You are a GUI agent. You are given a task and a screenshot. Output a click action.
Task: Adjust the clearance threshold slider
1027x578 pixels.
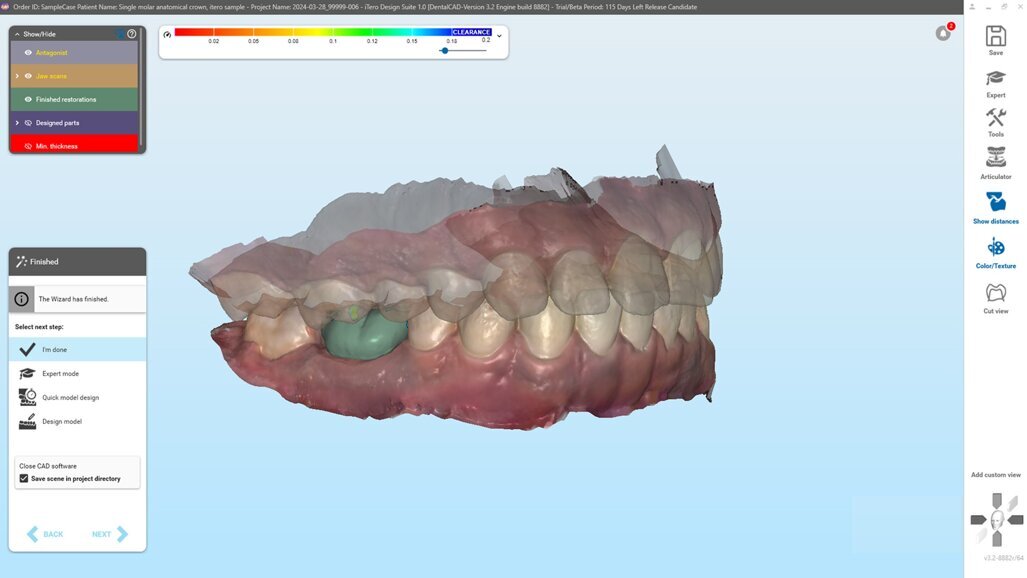tap(444, 50)
